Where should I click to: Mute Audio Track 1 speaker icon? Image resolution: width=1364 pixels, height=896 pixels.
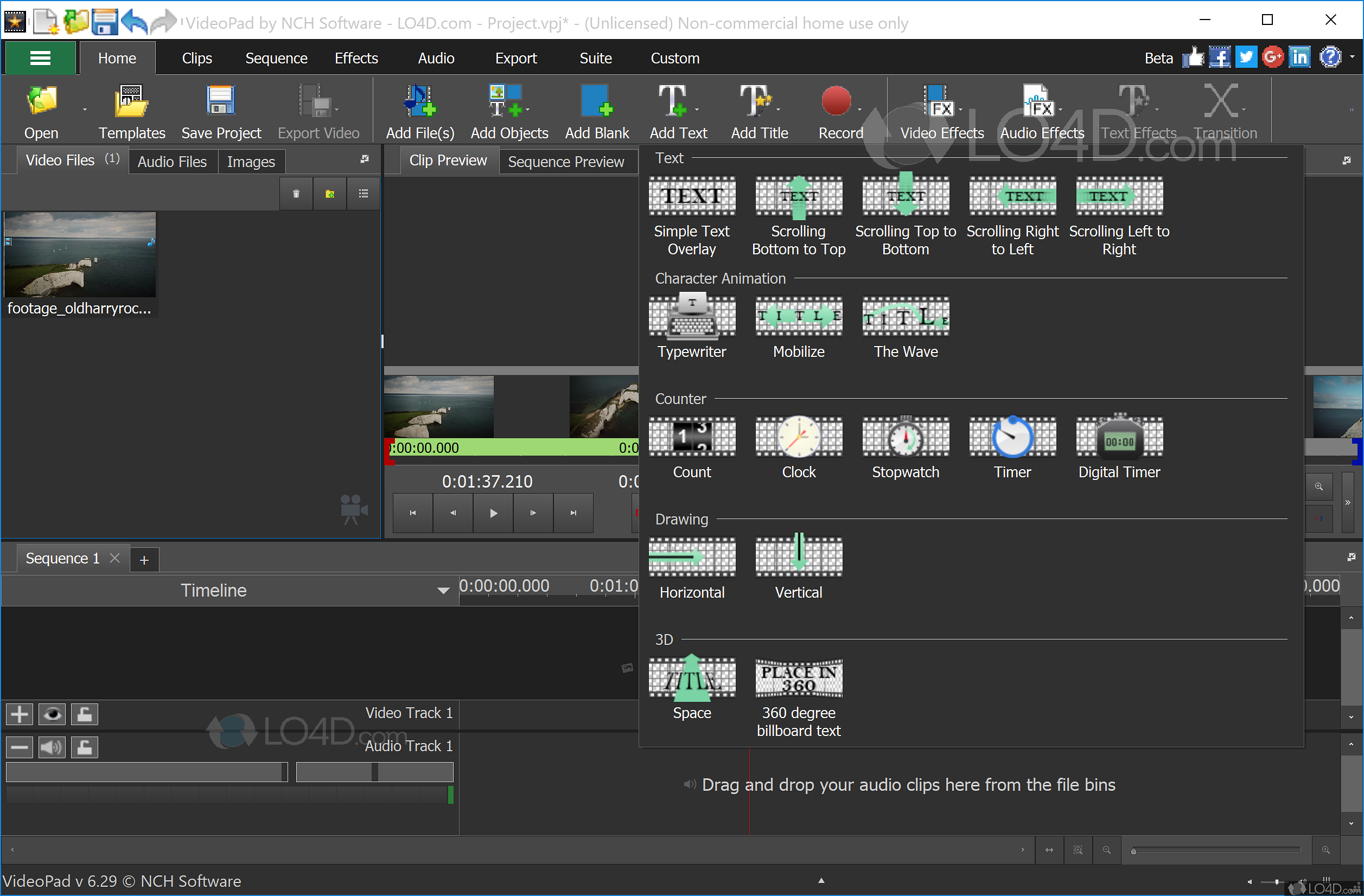click(x=52, y=747)
